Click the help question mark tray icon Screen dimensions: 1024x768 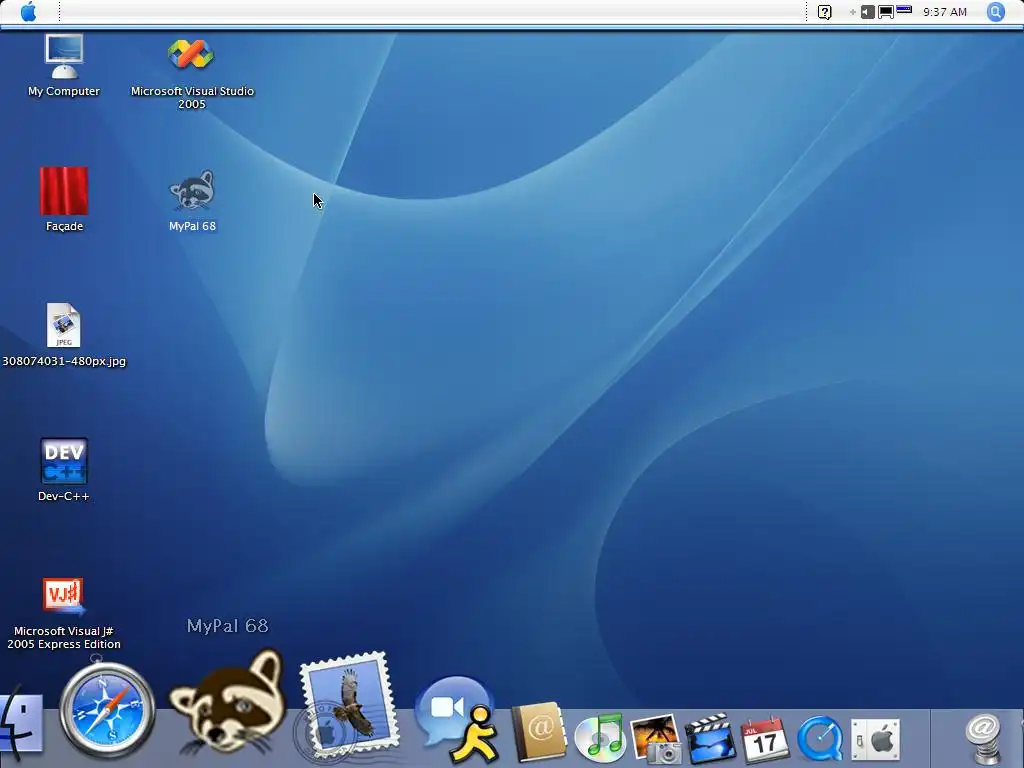(x=825, y=12)
